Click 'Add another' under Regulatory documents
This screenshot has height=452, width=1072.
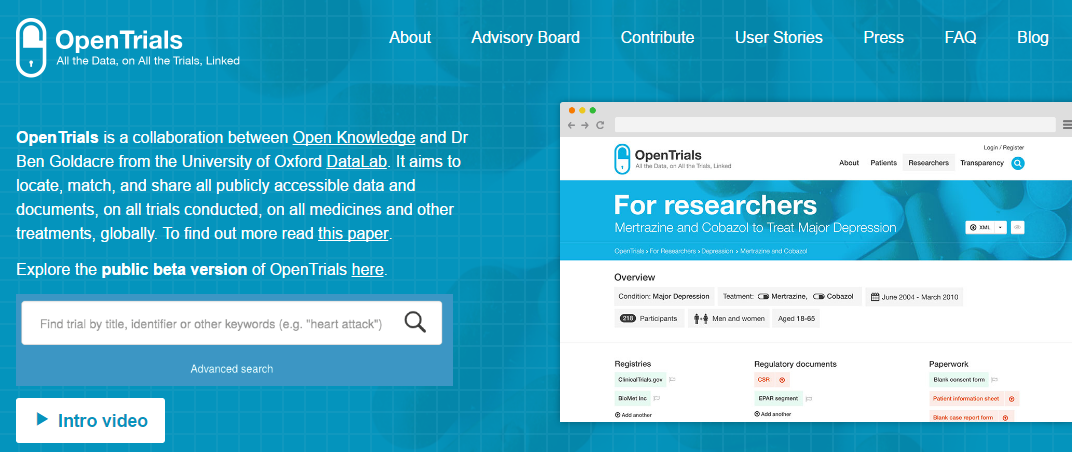(x=773, y=414)
